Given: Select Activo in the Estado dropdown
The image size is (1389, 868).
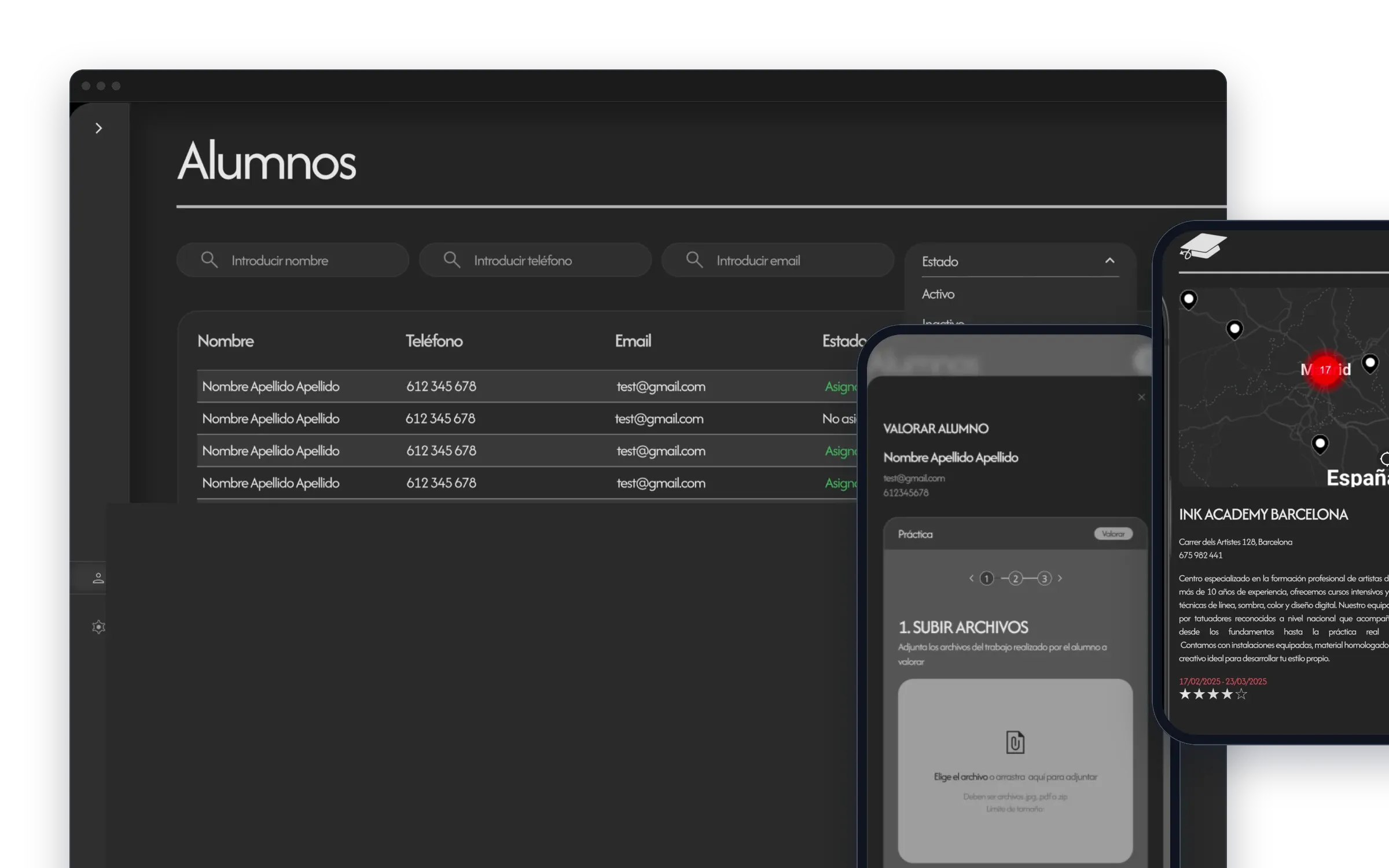Looking at the screenshot, I should pyautogui.click(x=938, y=294).
